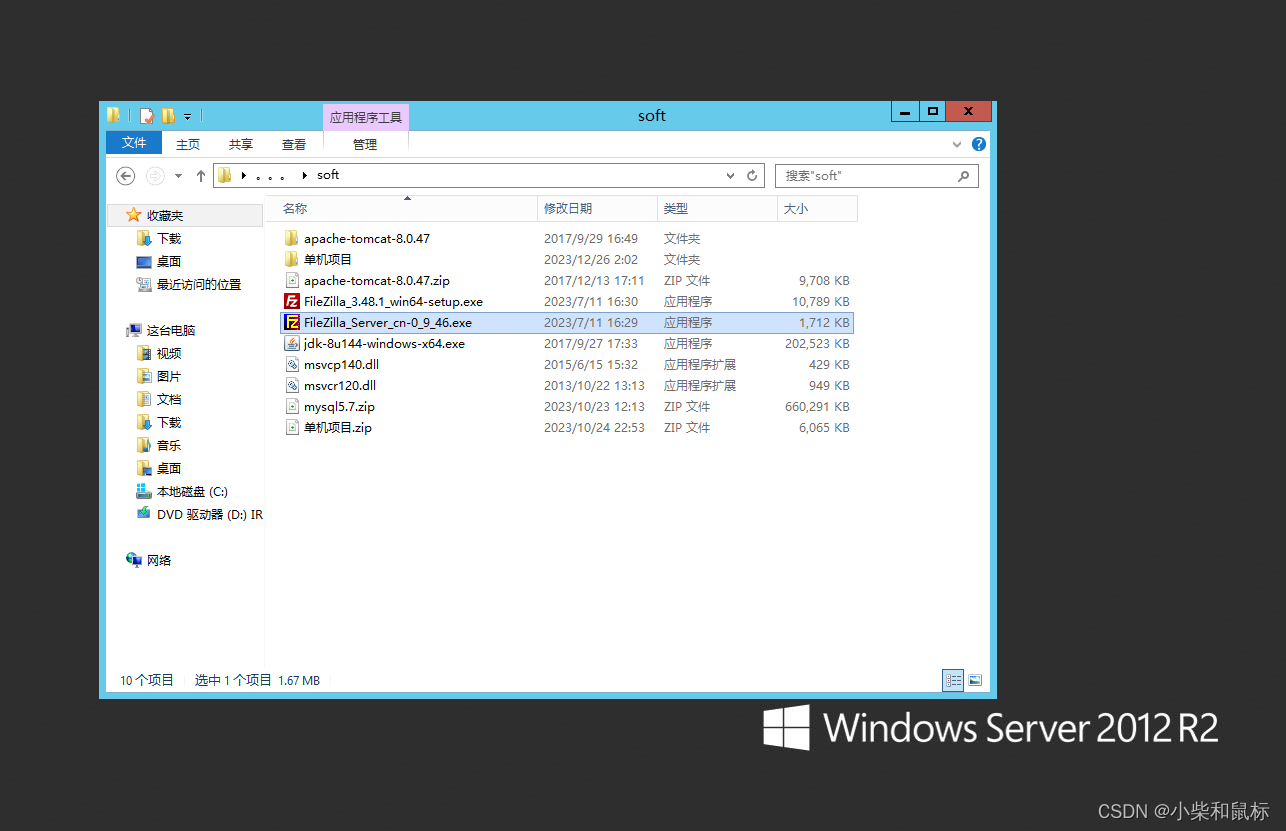Screen dimensions: 1286x831
Task: Open Help via the blue question icon
Action: click(x=979, y=144)
